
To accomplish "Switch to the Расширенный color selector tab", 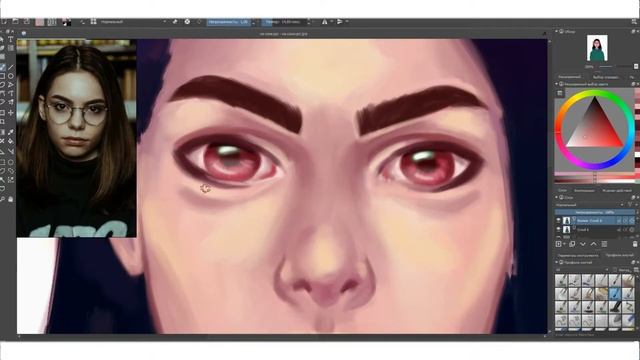I will click(569, 77).
